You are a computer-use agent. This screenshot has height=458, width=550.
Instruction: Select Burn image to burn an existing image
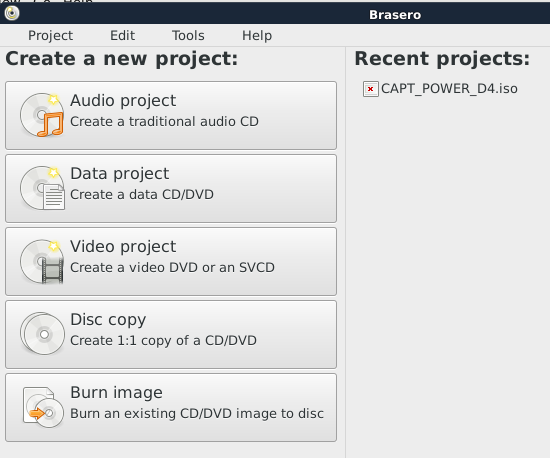[171, 407]
